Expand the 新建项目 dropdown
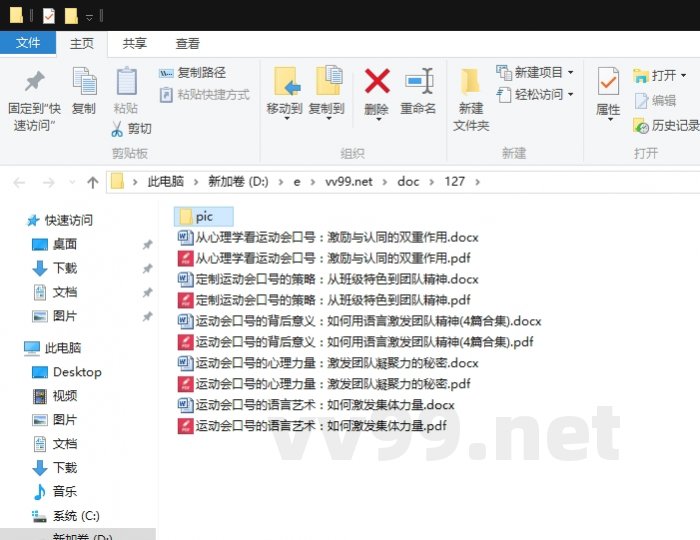 (x=571, y=72)
